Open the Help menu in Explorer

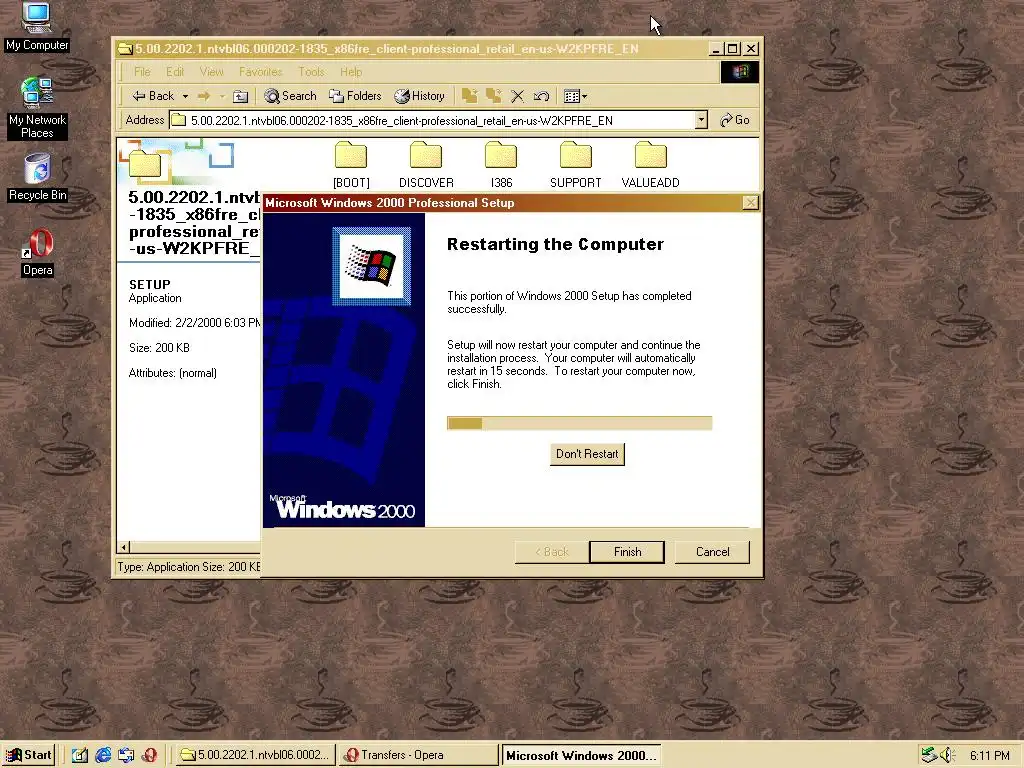[351, 72]
